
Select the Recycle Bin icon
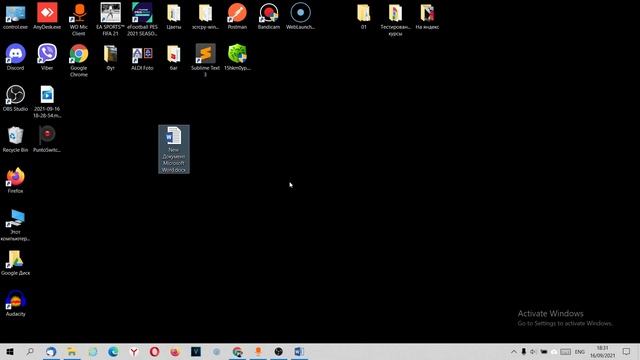(x=16, y=140)
